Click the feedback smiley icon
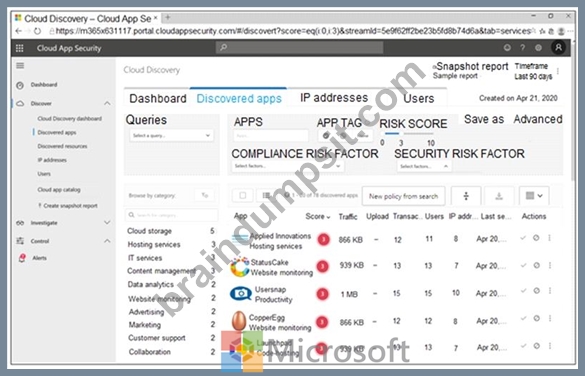 click(507, 48)
